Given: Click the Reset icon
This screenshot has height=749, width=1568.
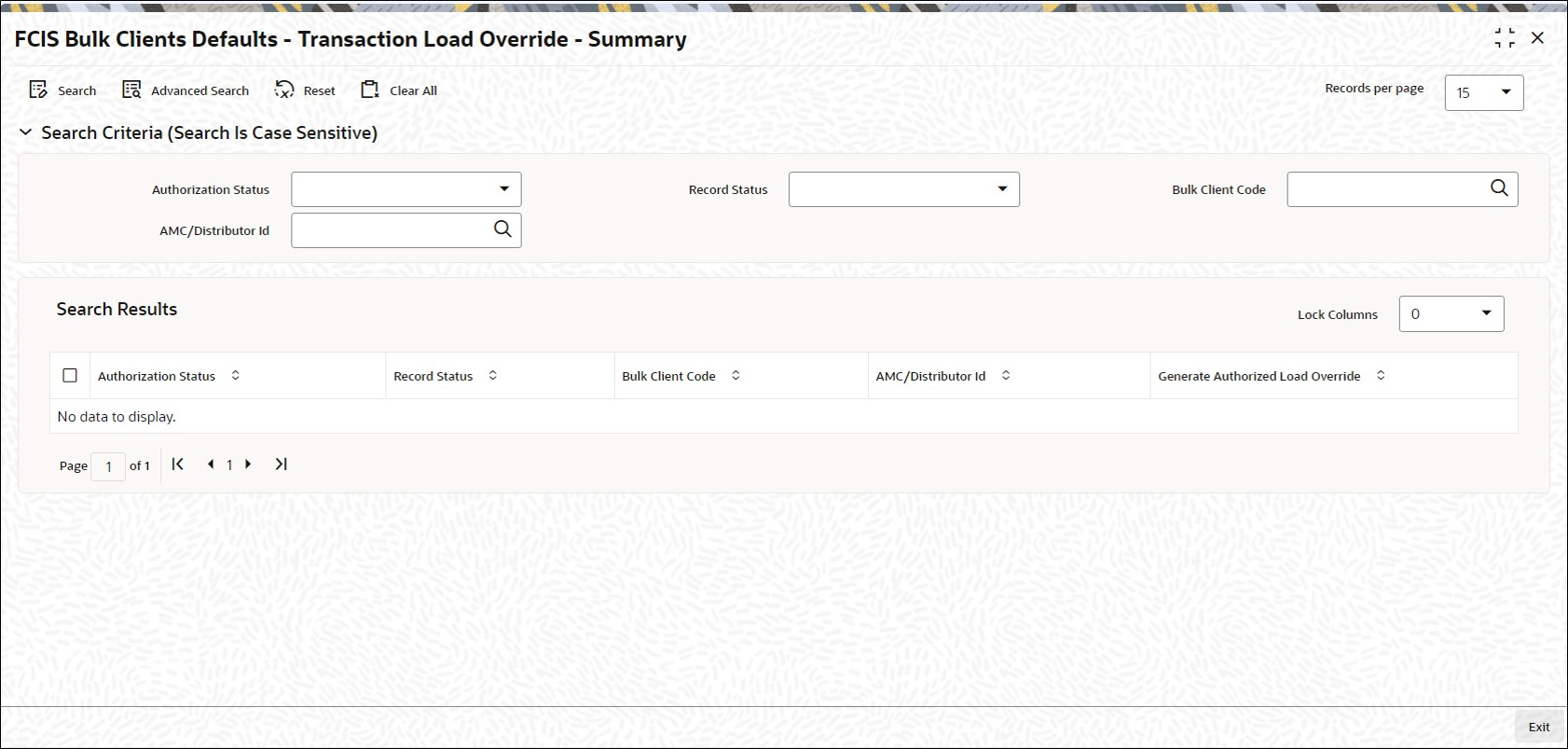Looking at the screenshot, I should pos(284,90).
